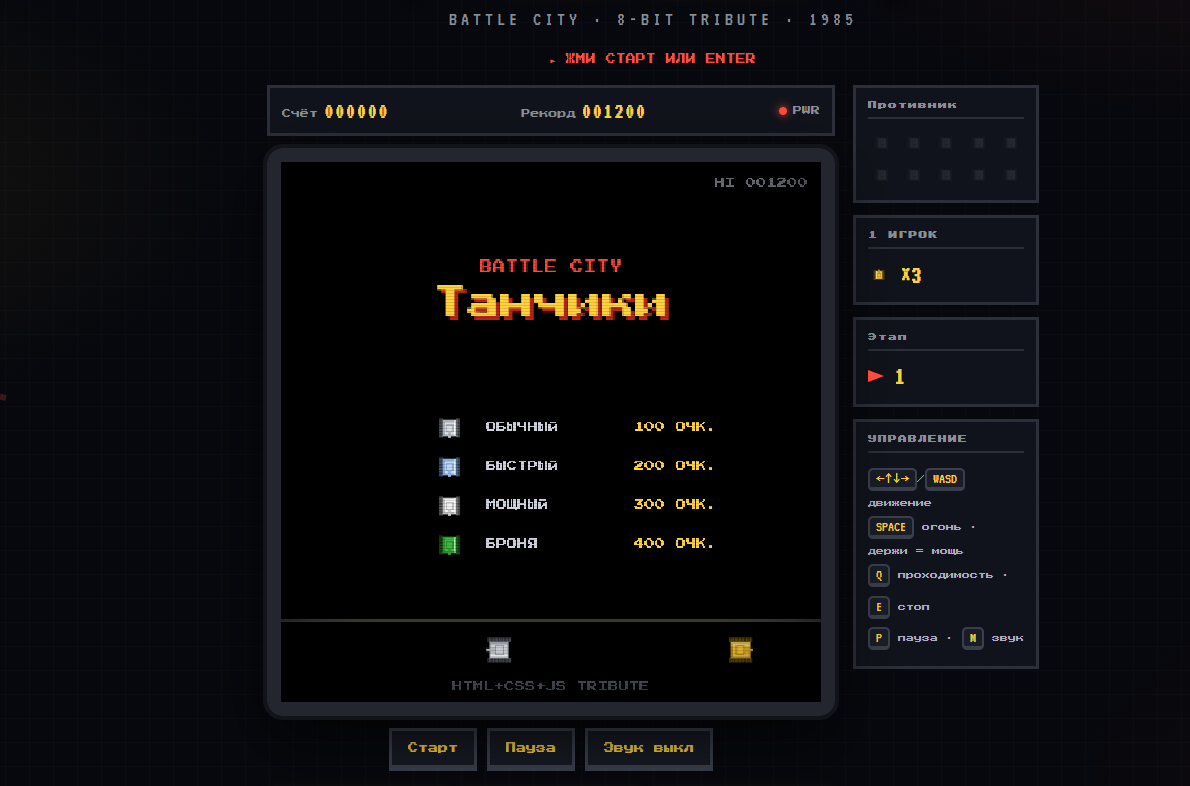
Task: Click the Счёт value 000000
Action: 356,112
